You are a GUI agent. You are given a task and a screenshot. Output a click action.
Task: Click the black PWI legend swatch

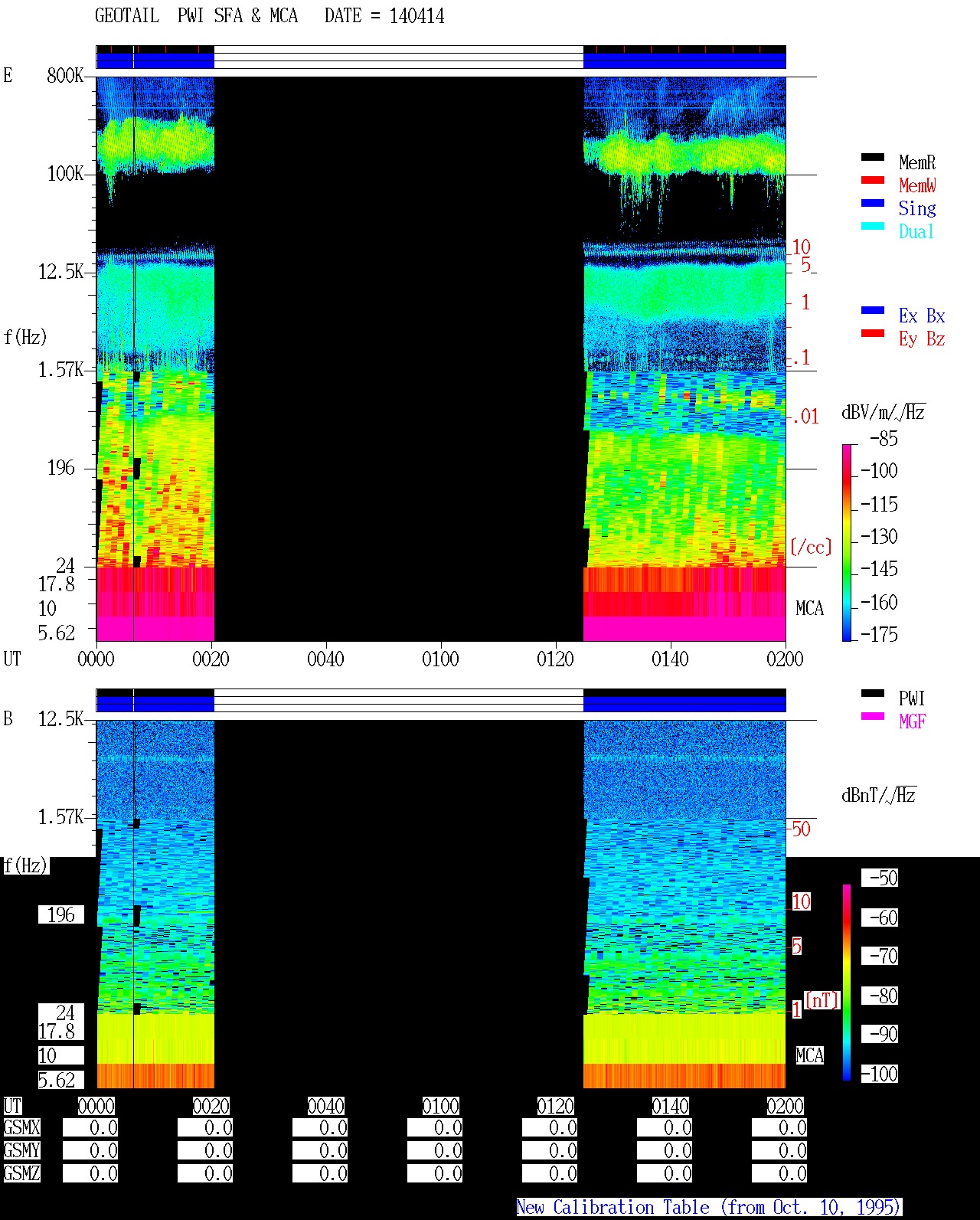[x=873, y=694]
